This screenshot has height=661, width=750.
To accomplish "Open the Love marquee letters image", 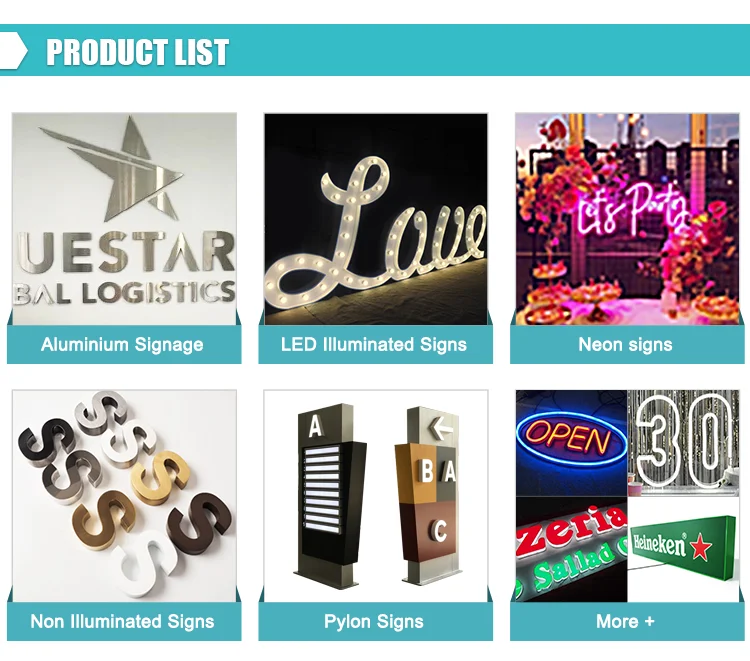I will coord(376,219).
